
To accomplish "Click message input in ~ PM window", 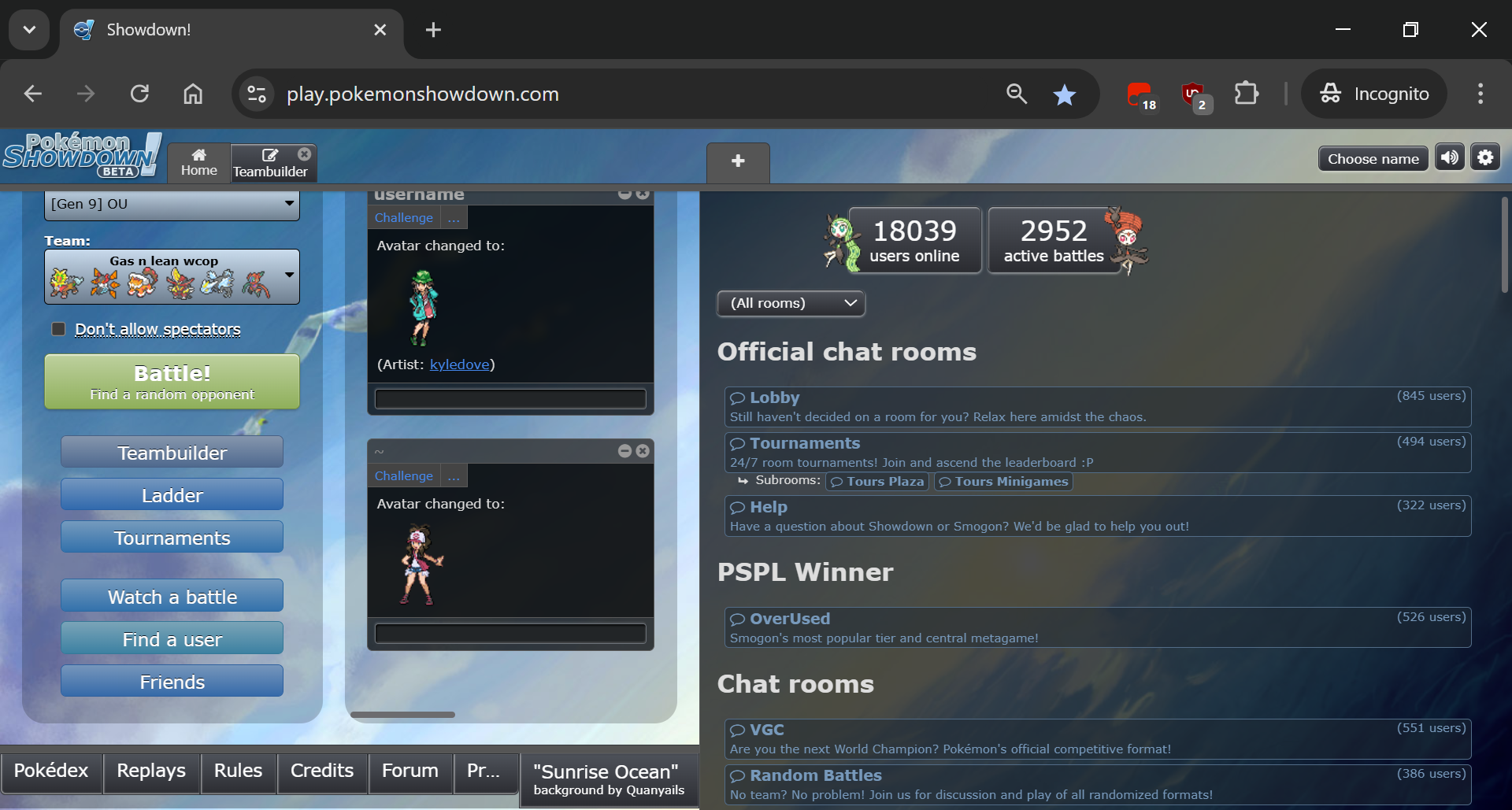I will coord(510,634).
